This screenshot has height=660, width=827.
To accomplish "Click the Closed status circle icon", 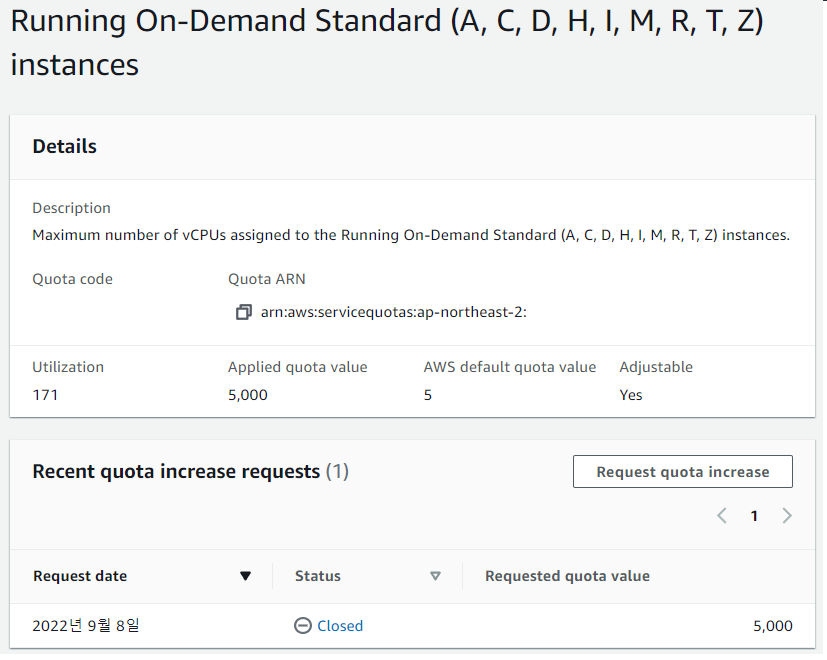I will pos(303,626).
